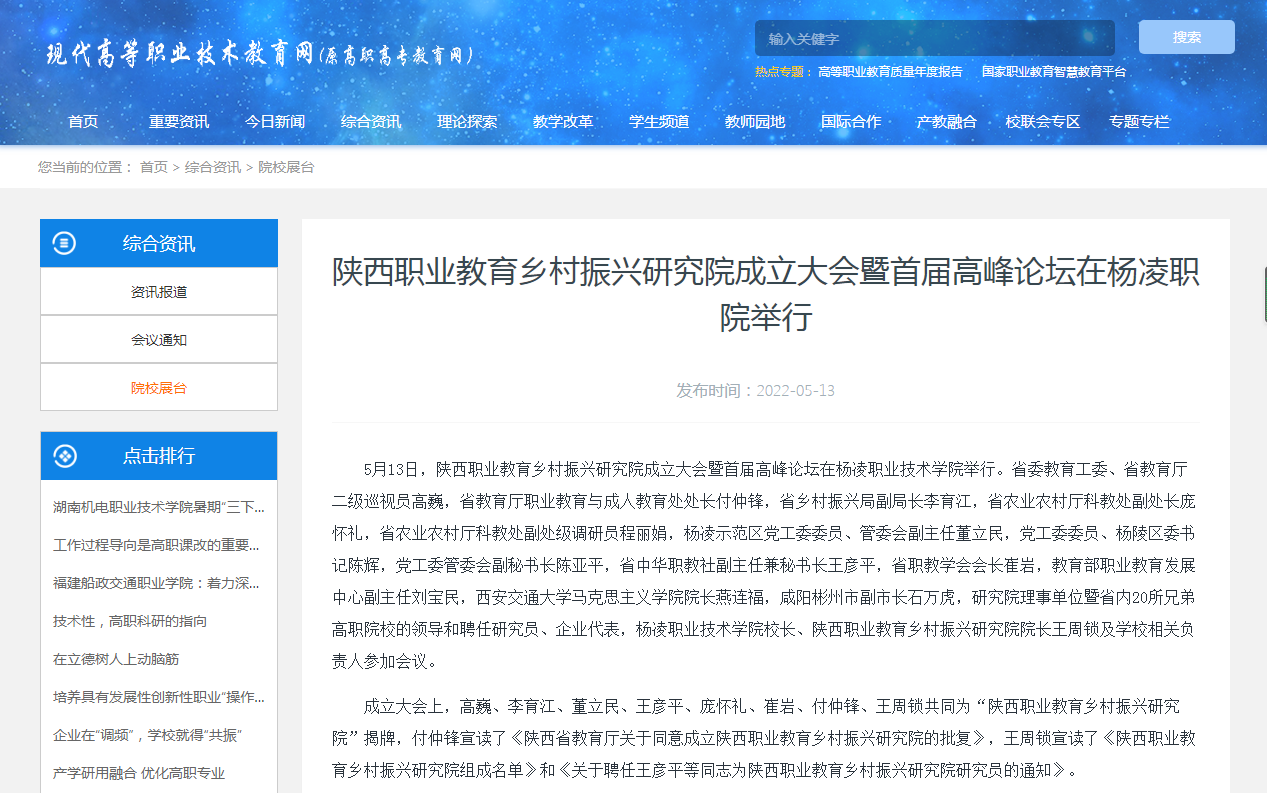The width and height of the screenshot is (1267, 793).
Task: Click the green tab at right edge
Action: click(1263, 294)
